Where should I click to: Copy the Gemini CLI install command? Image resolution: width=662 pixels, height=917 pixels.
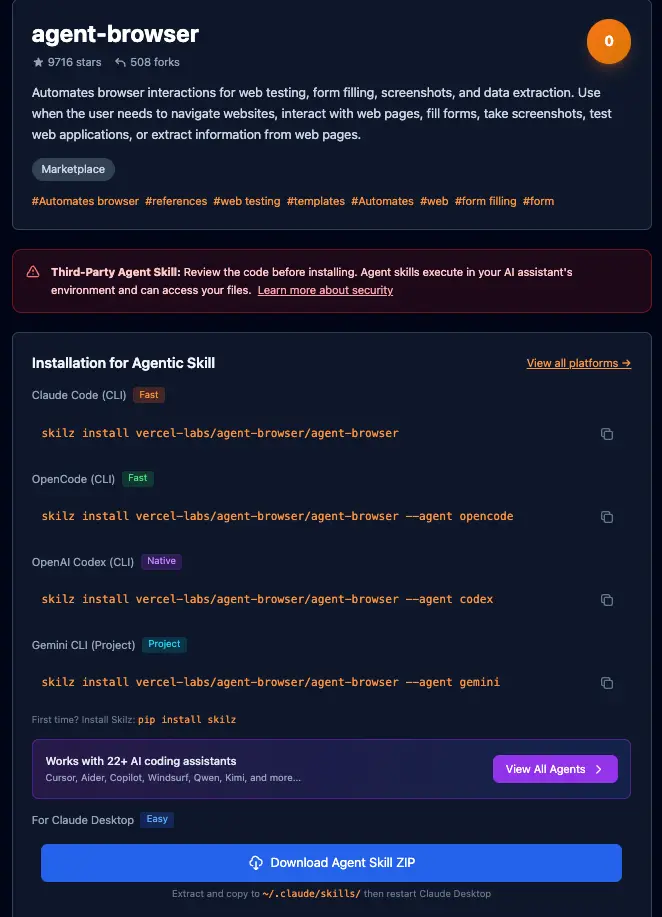(x=606, y=683)
